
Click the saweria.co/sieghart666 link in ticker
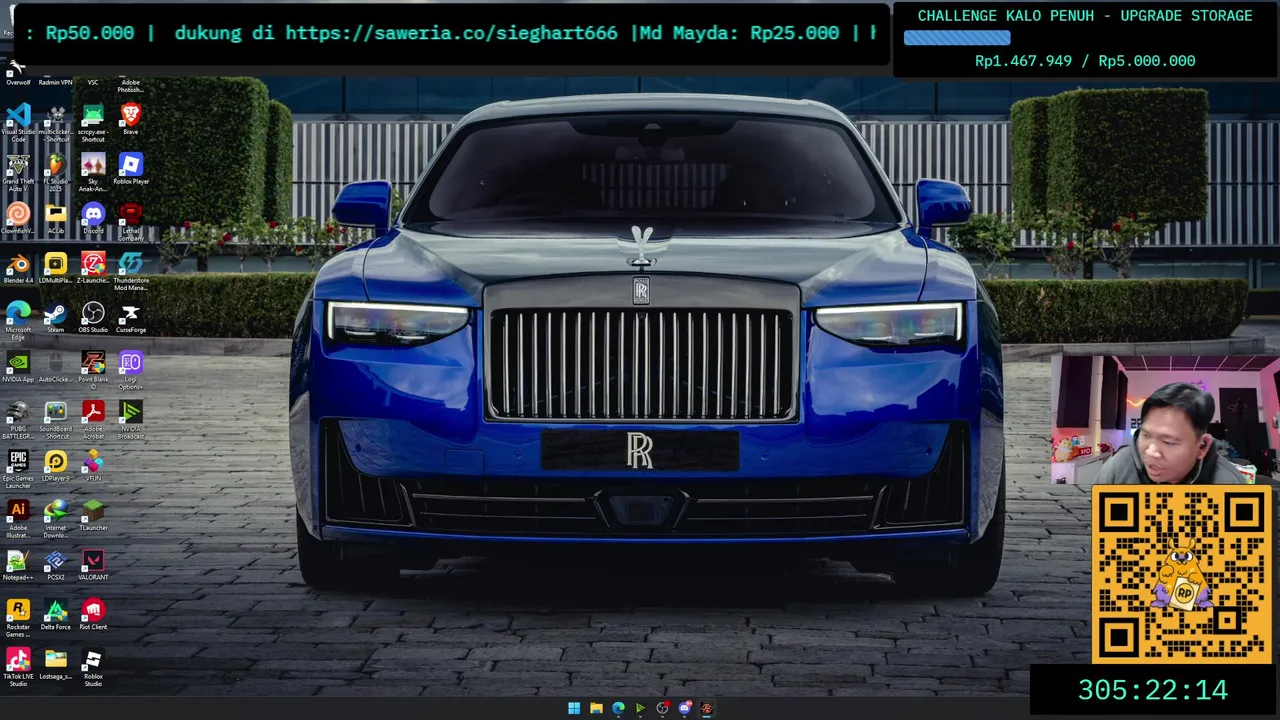point(451,33)
